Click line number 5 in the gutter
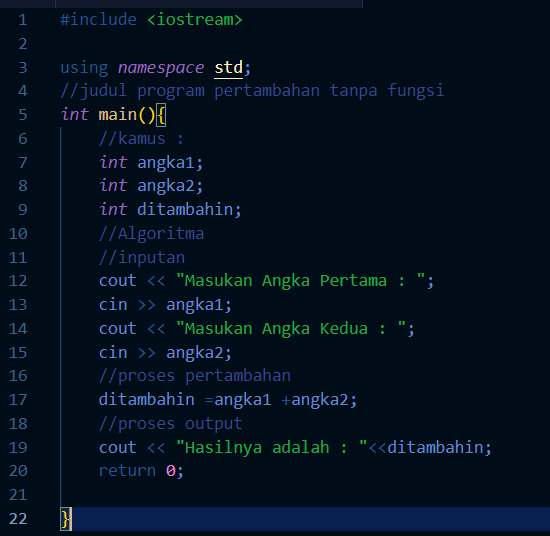 [x=23, y=115]
